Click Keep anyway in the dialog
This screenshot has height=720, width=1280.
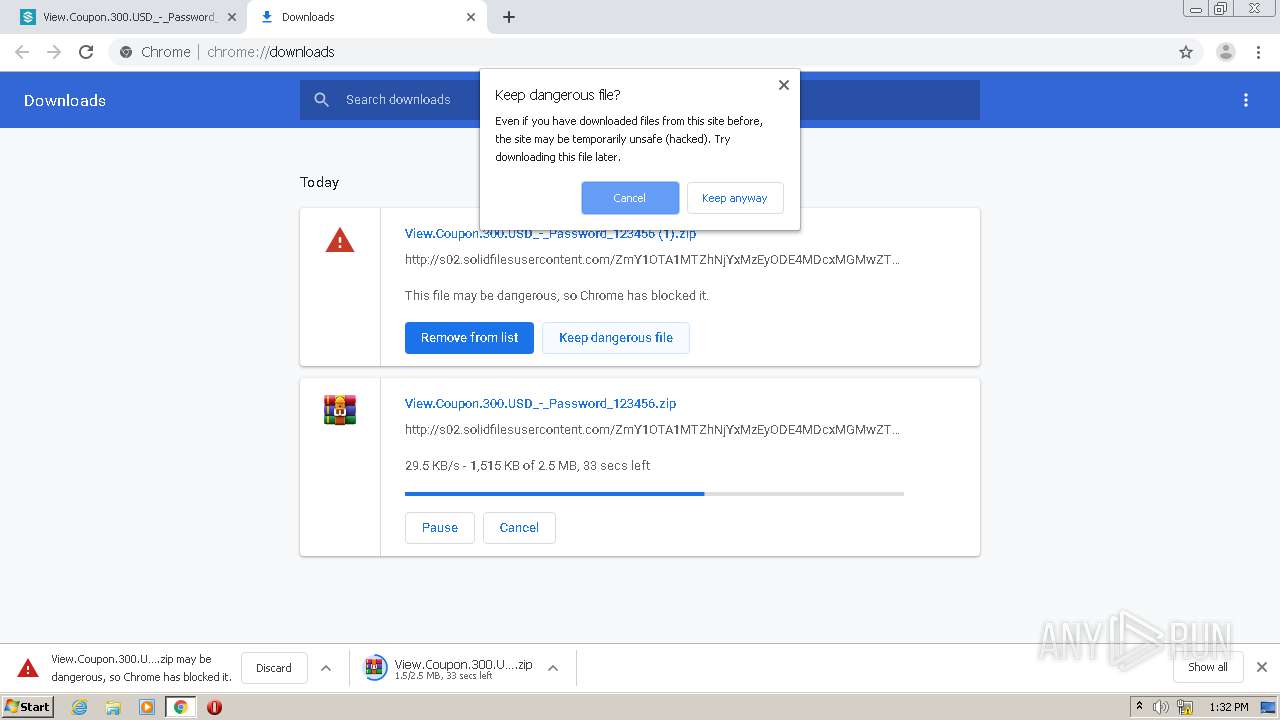pyautogui.click(x=735, y=198)
